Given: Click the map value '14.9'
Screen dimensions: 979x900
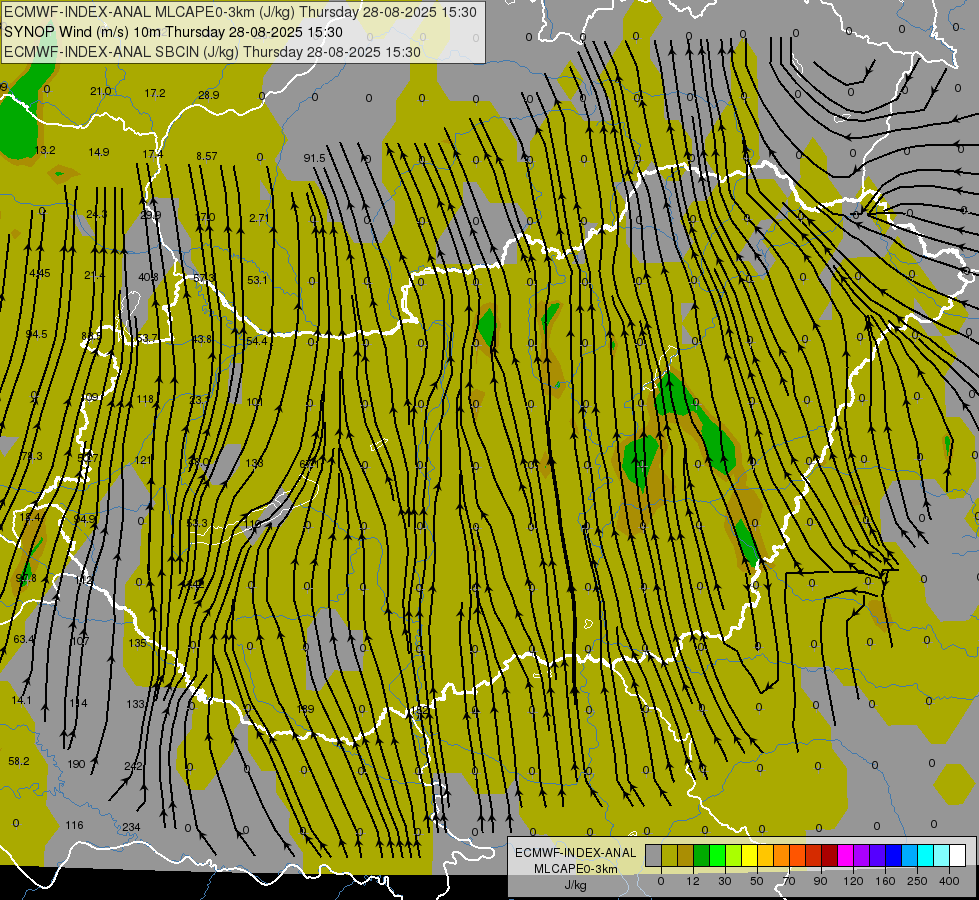Looking at the screenshot, I should click(99, 152).
